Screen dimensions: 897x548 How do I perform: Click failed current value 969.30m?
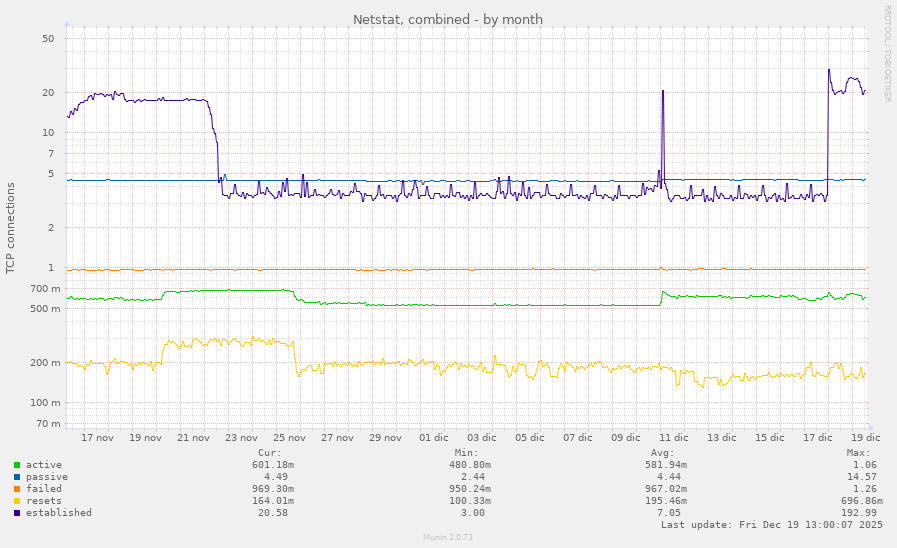[x=273, y=489]
